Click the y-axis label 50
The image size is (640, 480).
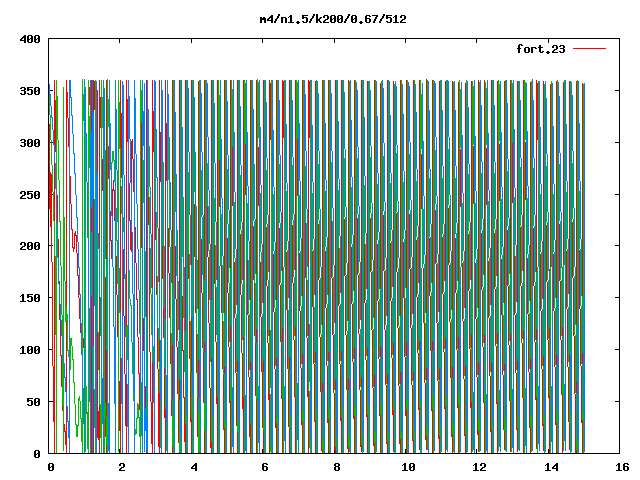33,402
